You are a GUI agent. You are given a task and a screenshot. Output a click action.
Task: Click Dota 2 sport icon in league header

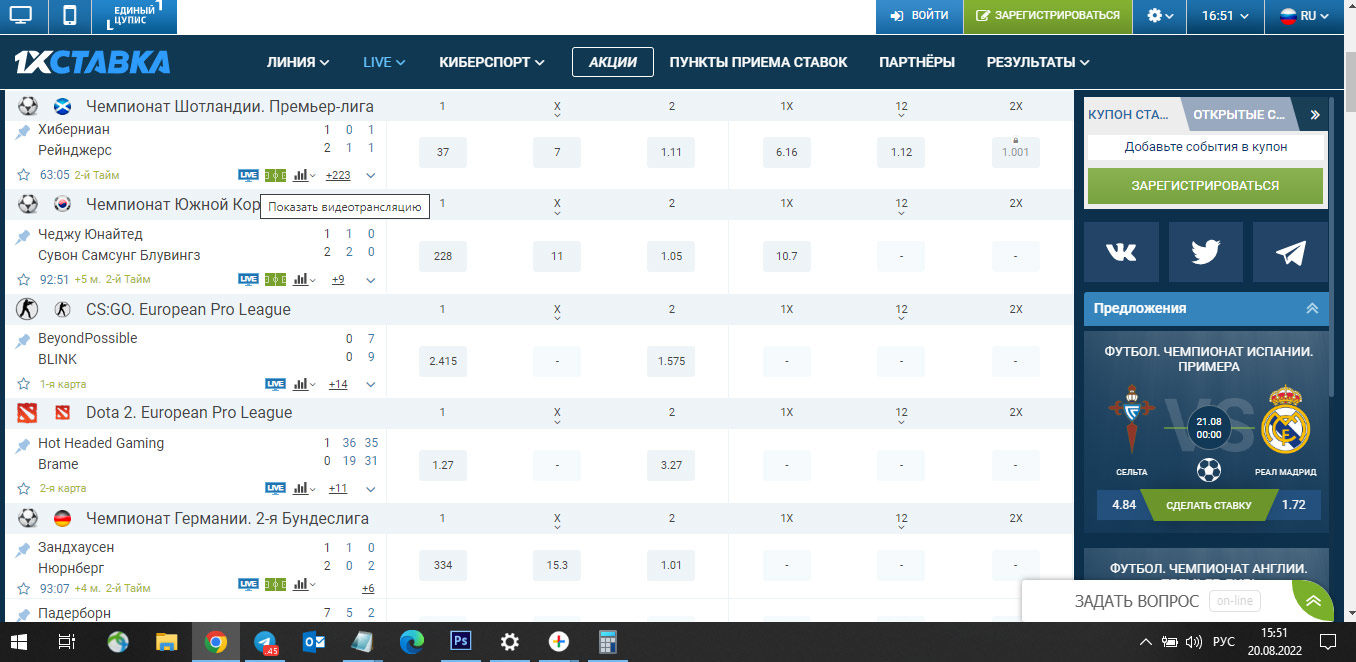[28, 412]
